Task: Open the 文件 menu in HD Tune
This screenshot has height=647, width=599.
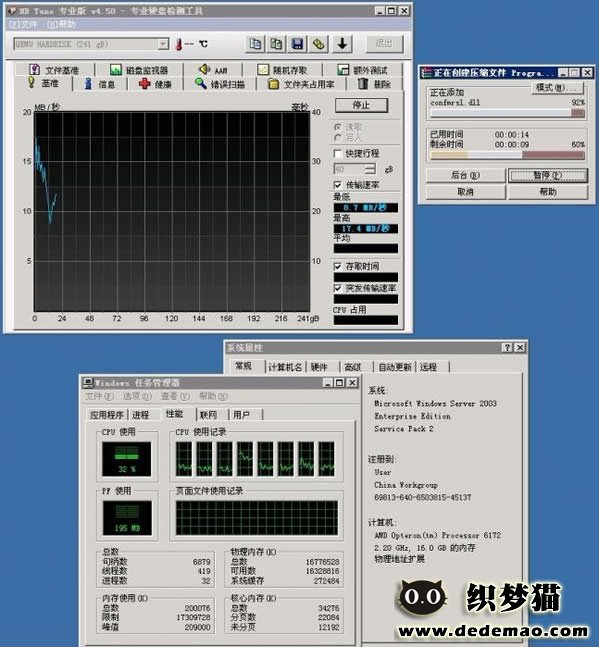Action: coord(23,25)
